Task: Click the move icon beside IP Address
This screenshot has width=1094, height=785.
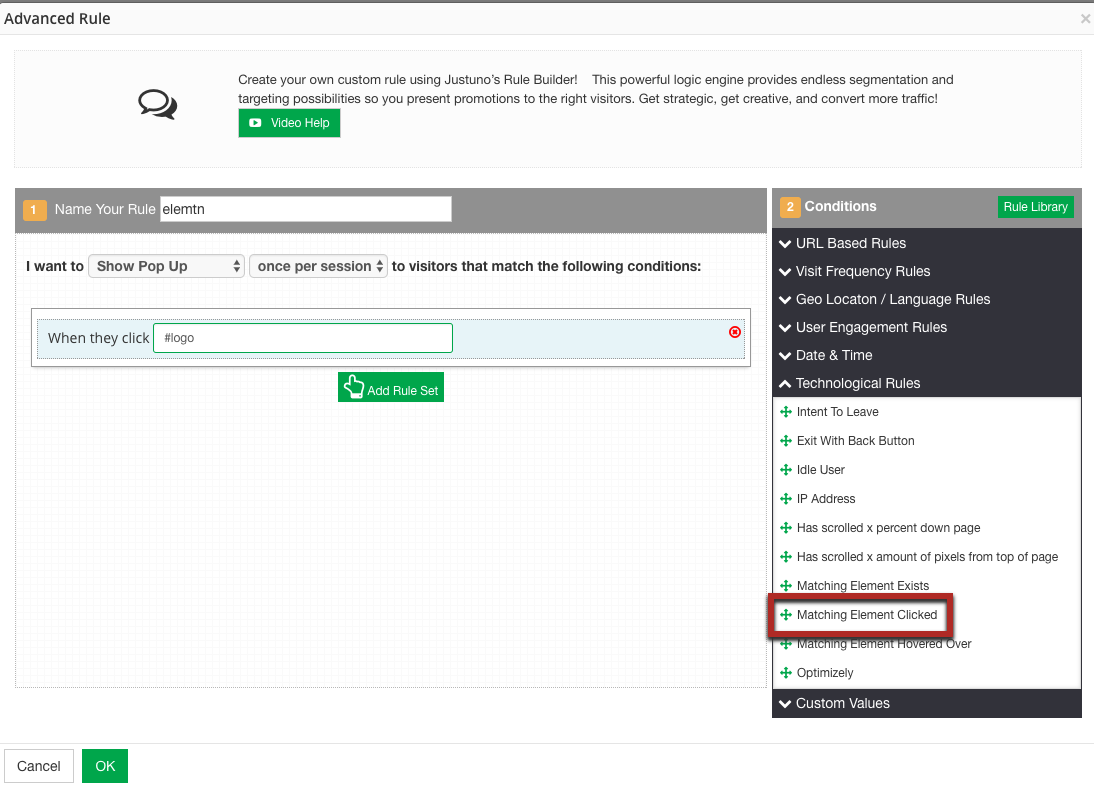Action: 786,499
